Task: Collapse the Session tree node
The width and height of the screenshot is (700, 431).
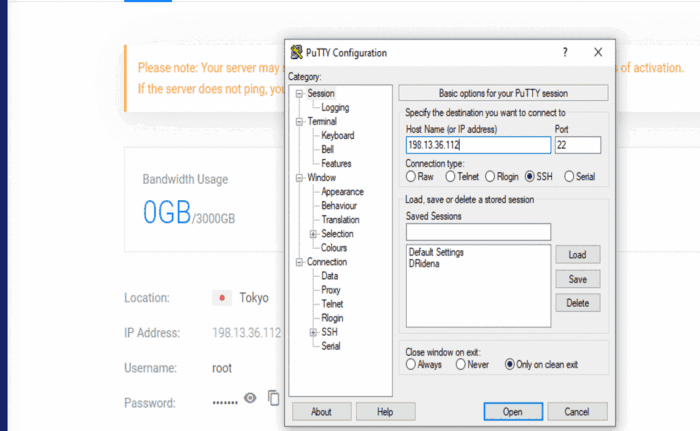Action: click(x=299, y=93)
